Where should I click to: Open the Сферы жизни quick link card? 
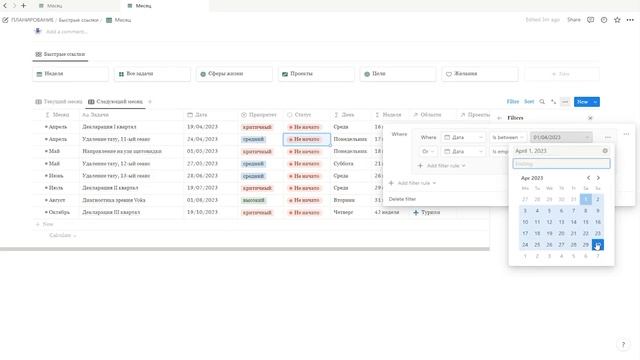click(234, 74)
